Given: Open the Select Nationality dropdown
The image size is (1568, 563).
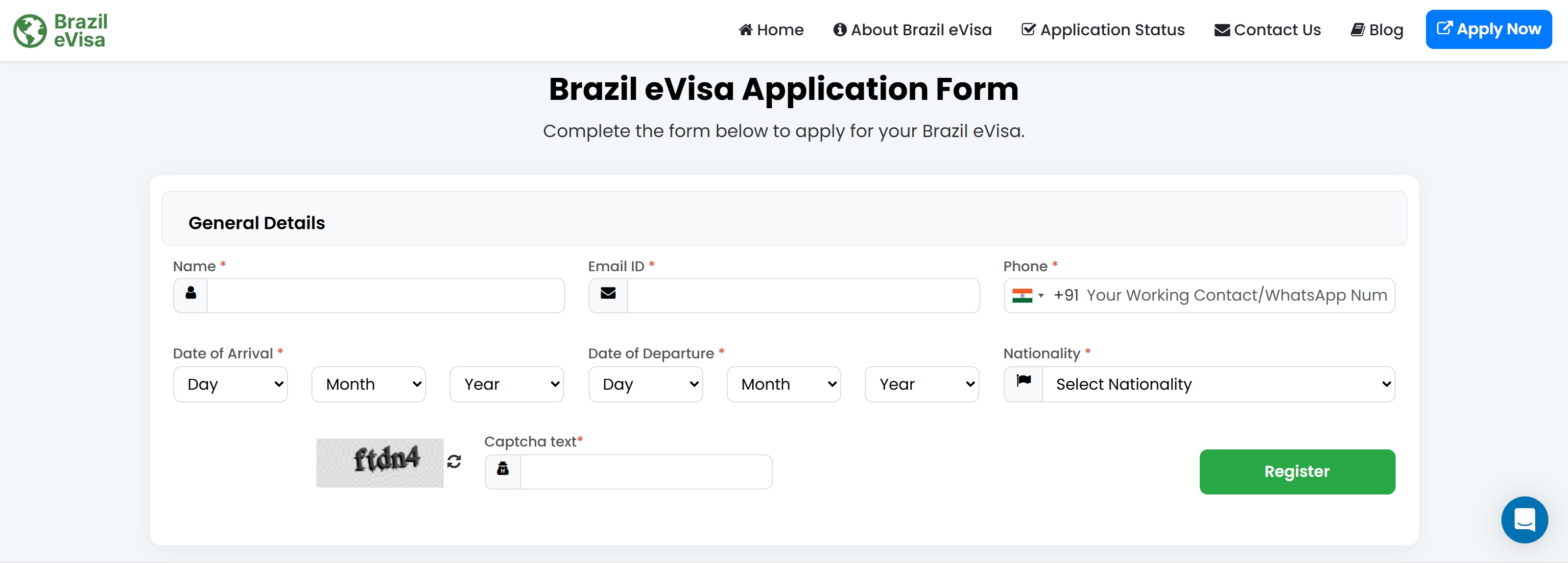Looking at the screenshot, I should 1218,384.
